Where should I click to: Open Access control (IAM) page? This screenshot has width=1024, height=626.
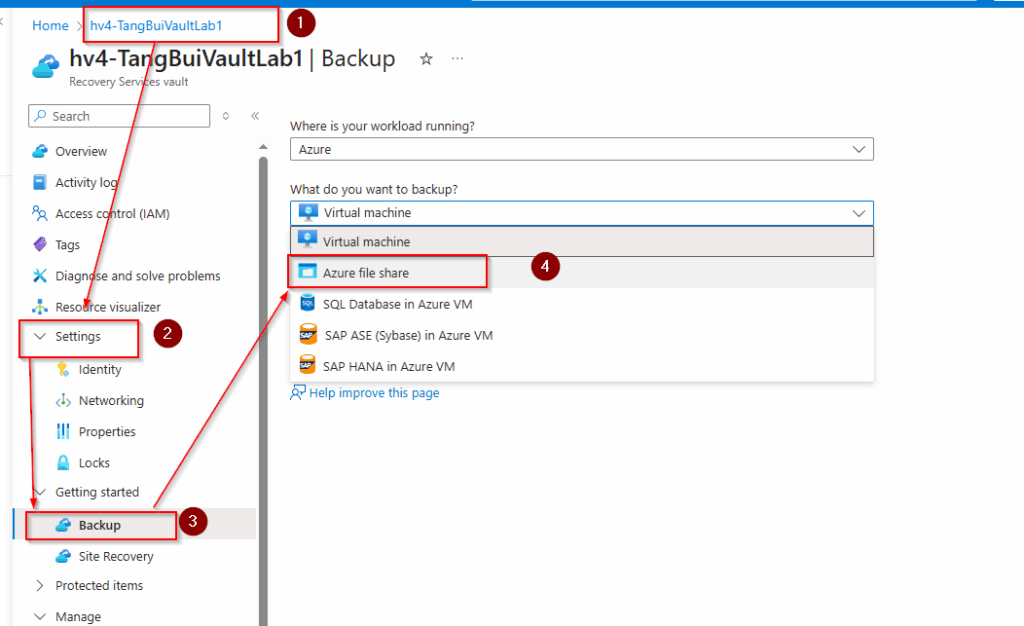click(112, 213)
